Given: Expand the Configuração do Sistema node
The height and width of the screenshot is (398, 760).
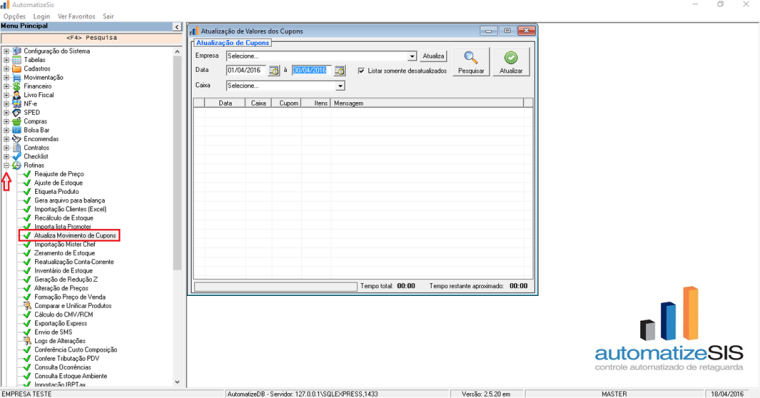Looking at the screenshot, I should point(6,51).
